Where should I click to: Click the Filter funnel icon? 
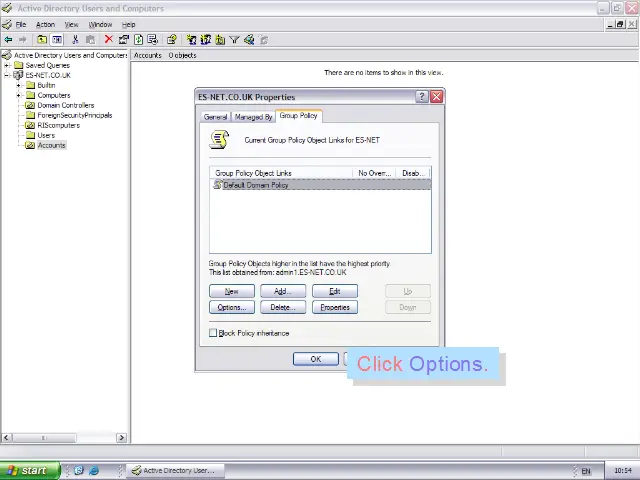(x=234, y=40)
